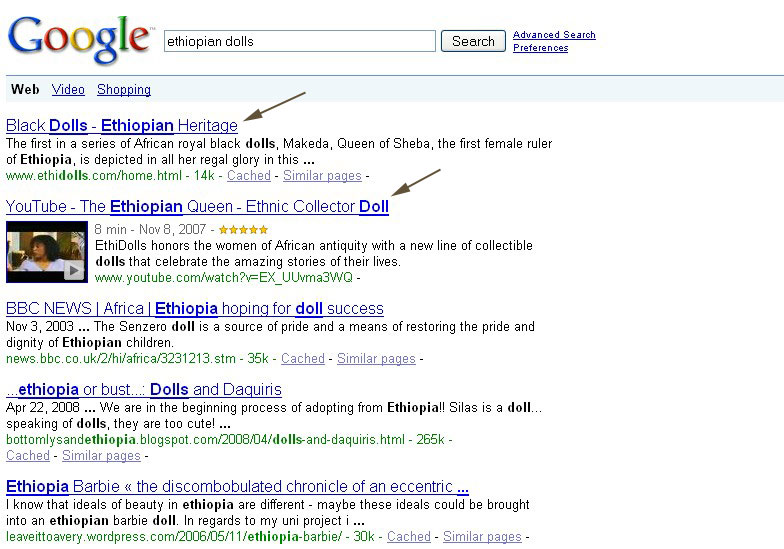Click leaveittoavery.wordpress.com URL text
This screenshot has height=549, width=784.
(x=174, y=536)
